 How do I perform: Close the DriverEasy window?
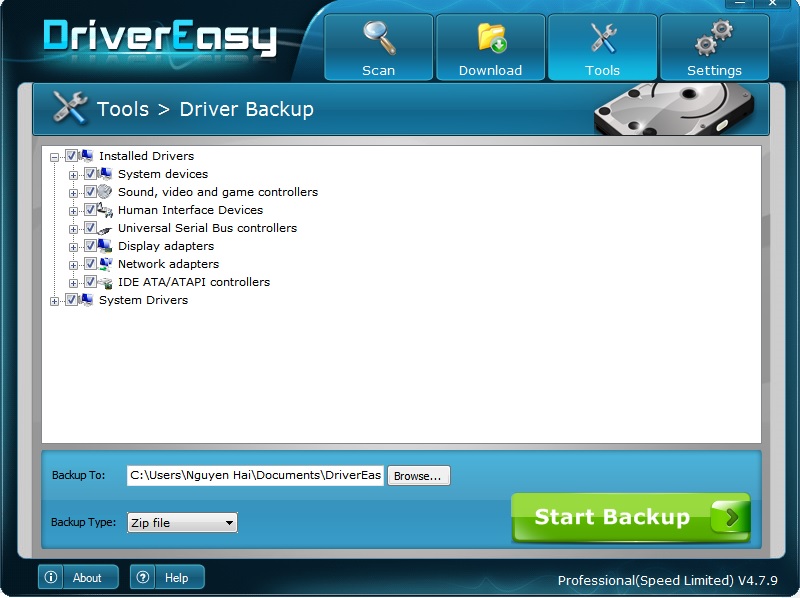click(772, 3)
